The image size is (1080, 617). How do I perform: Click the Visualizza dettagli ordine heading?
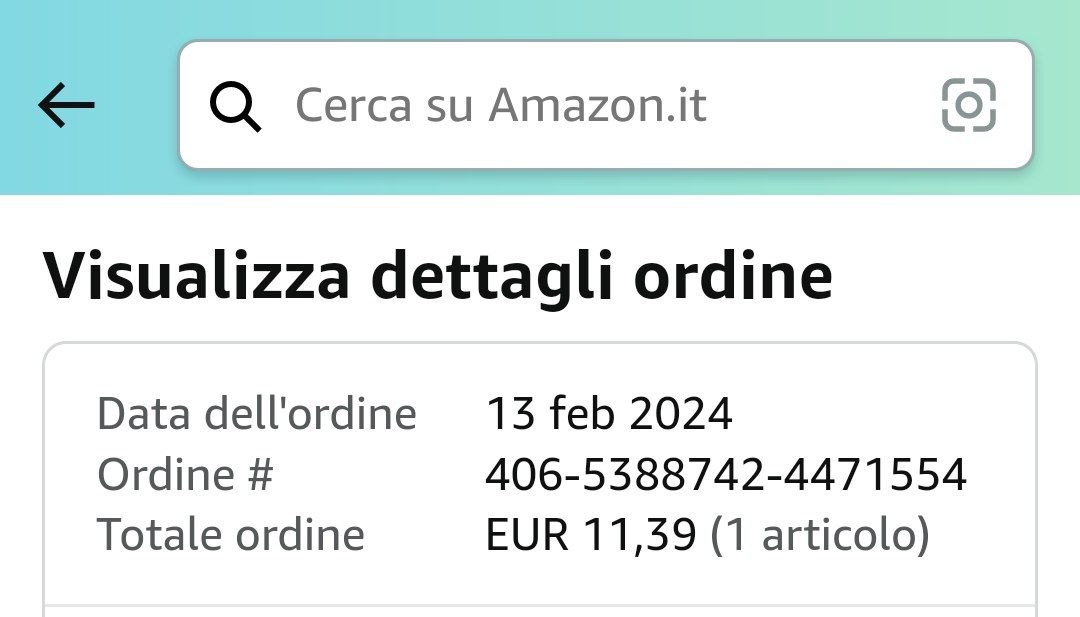(x=438, y=276)
